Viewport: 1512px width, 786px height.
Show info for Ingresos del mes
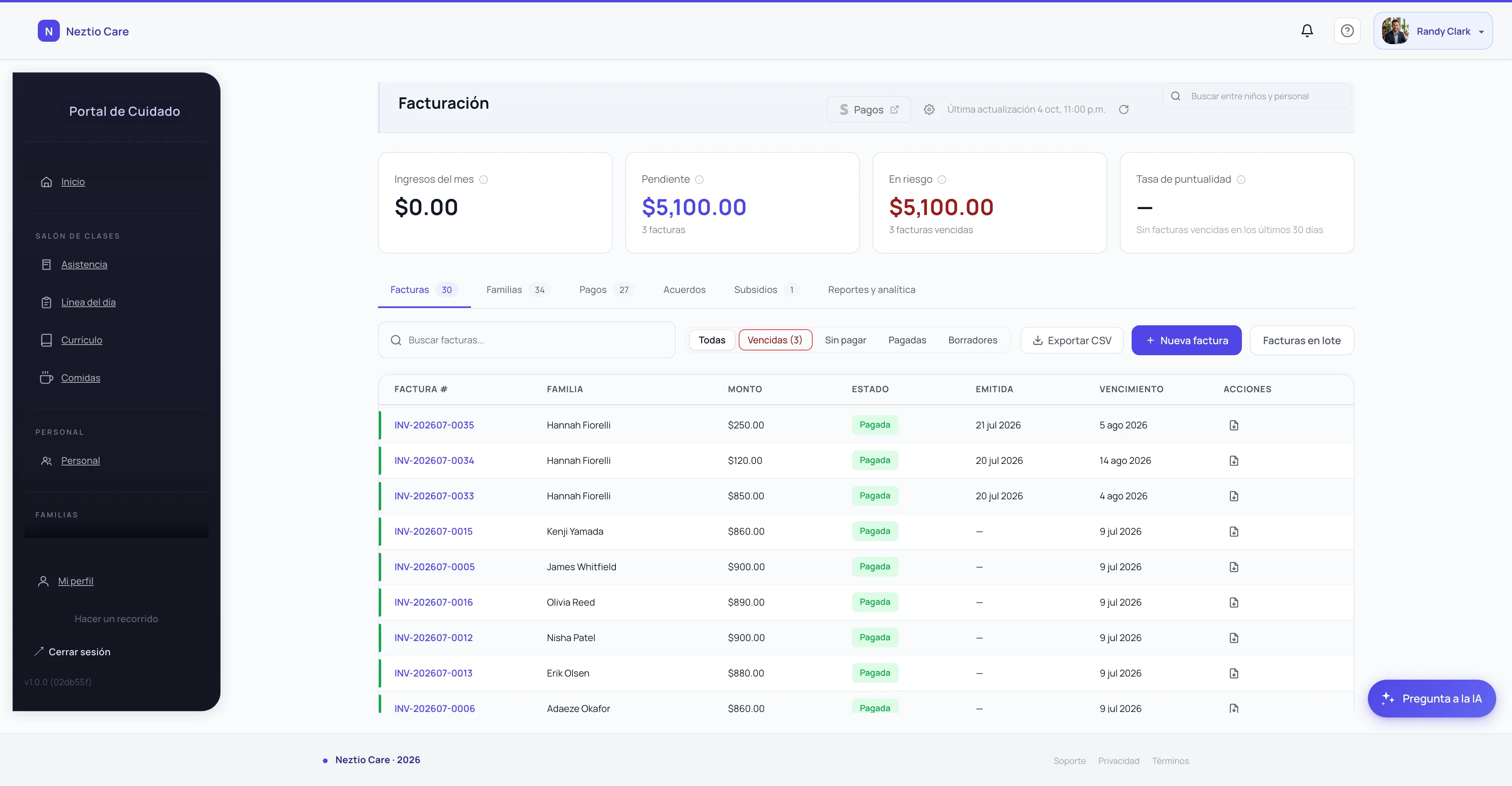pos(484,180)
